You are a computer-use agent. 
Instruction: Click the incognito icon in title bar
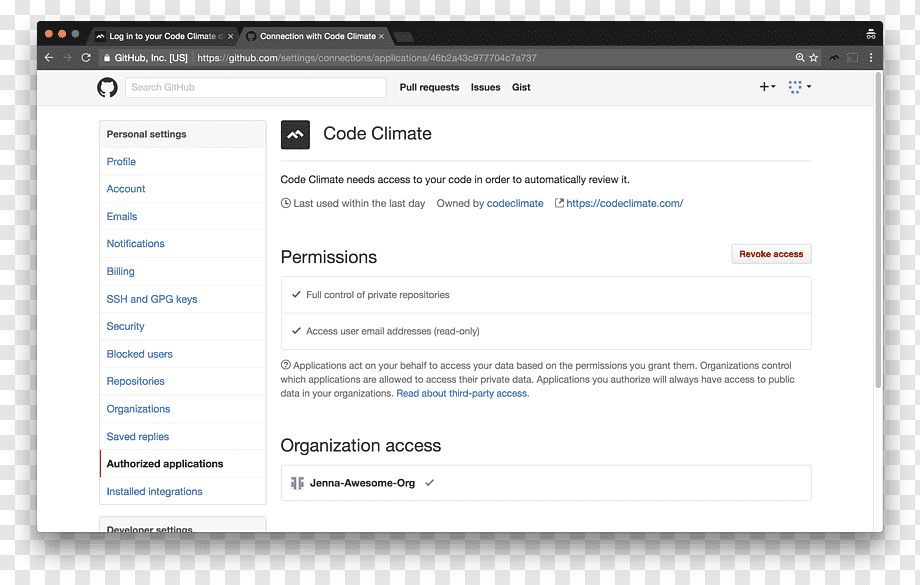pyautogui.click(x=871, y=35)
